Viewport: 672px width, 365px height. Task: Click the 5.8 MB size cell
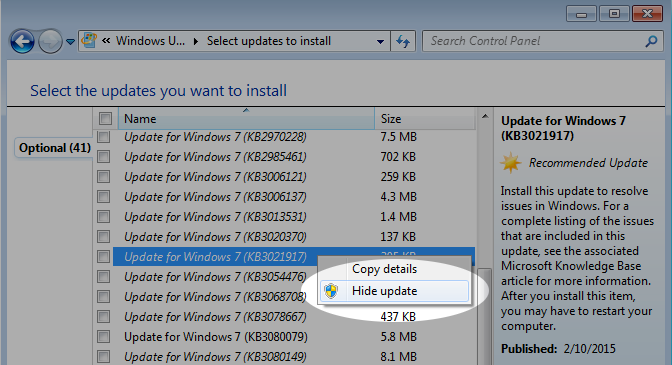click(399, 337)
